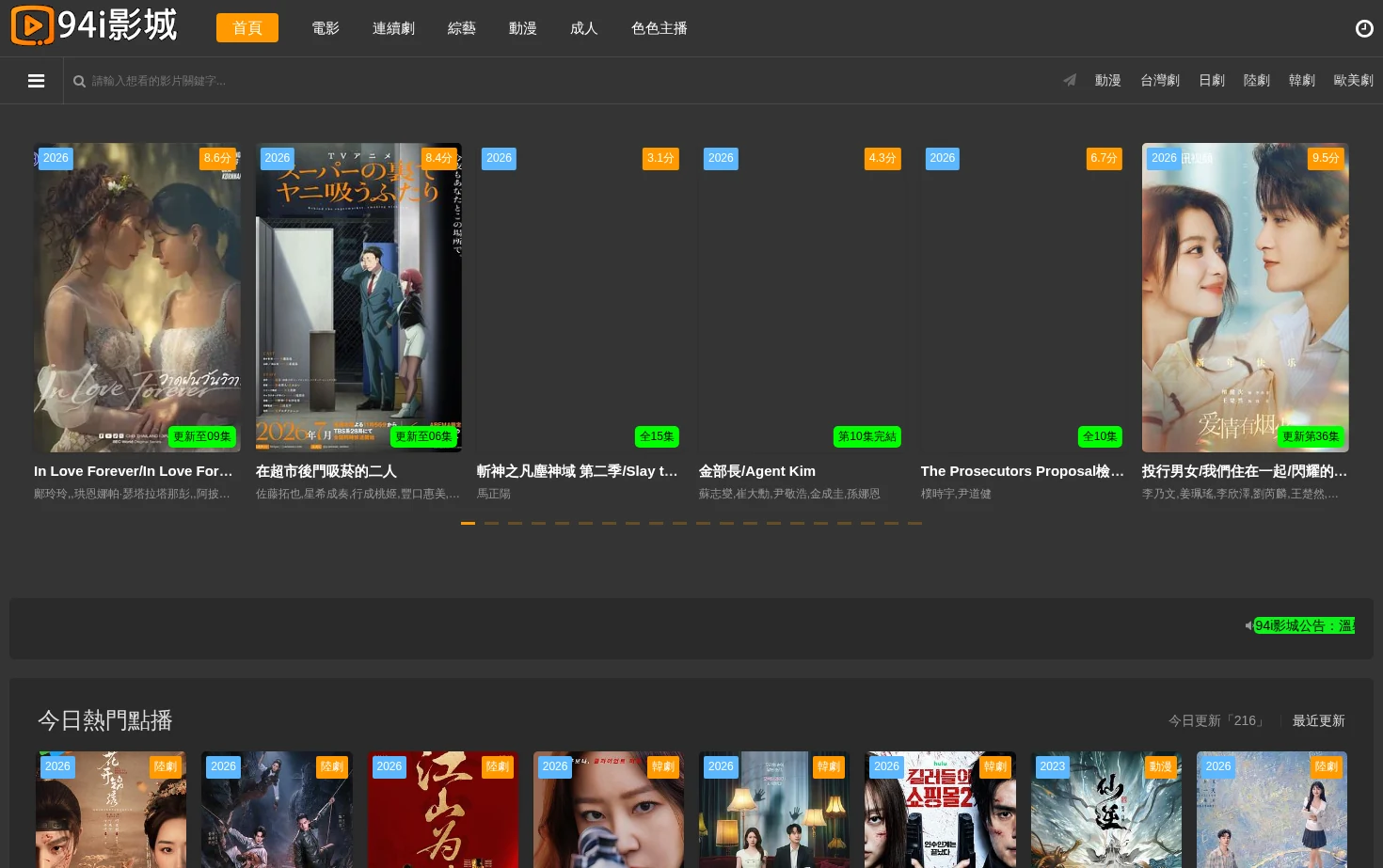
Task: Go to 歐美劇 quick link
Action: [1354, 80]
